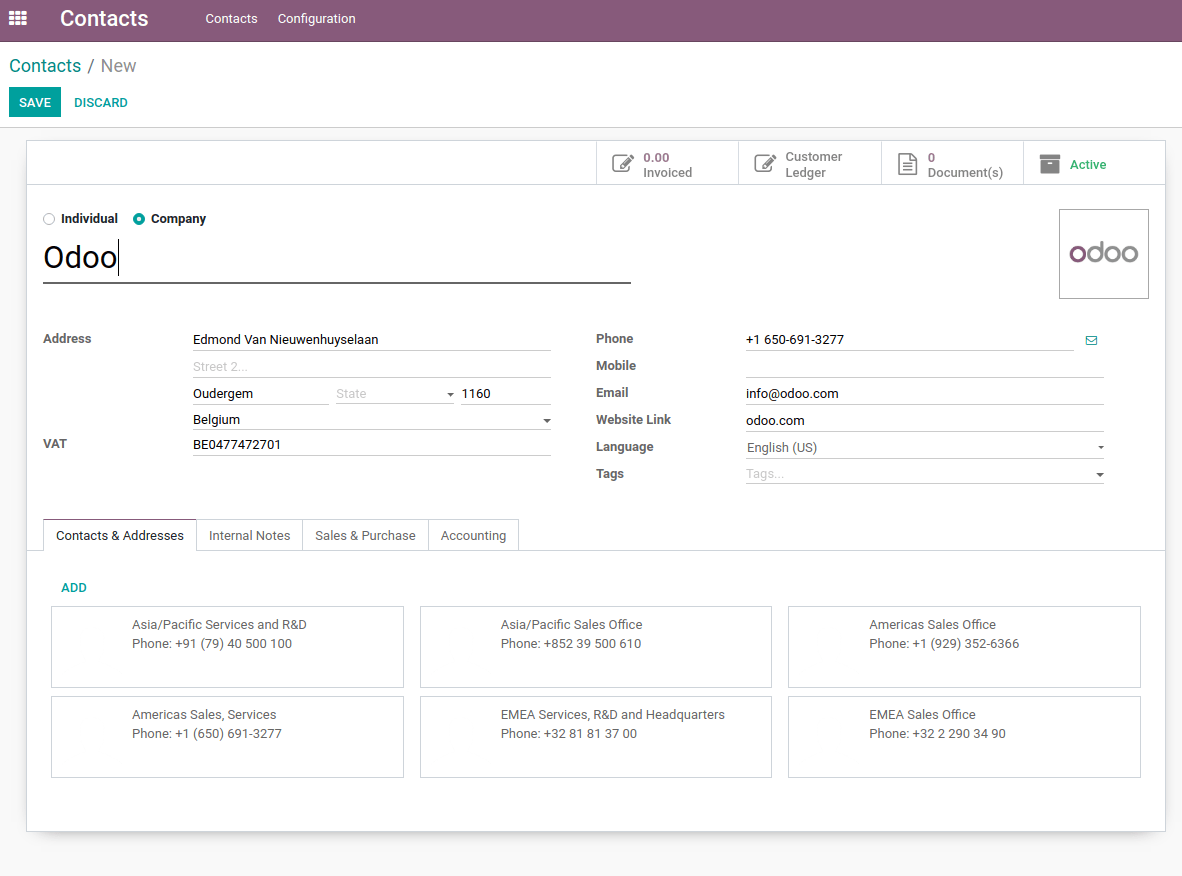Open the EMEA Sales Office contact card
Viewport: 1182px width, 876px height.
click(963, 737)
